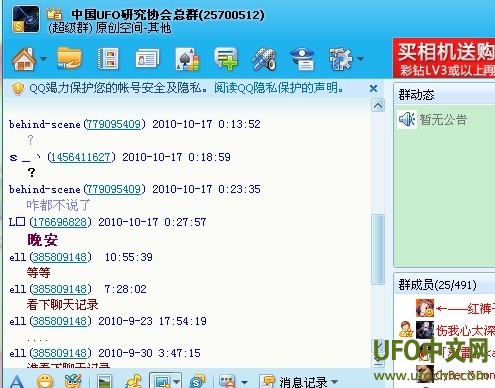
Task: Click the magnifier S search icon
Action: pos(198,382)
